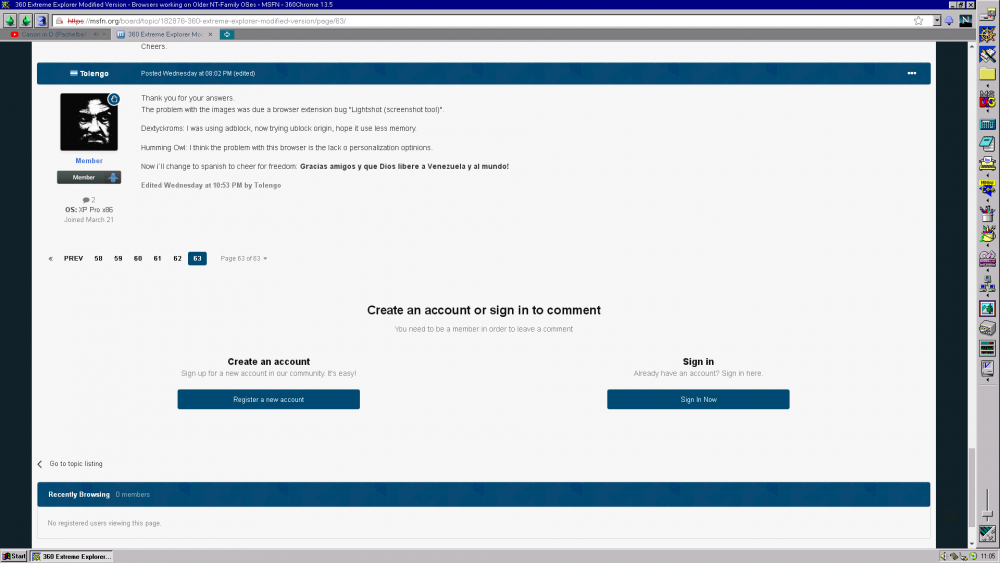The width and height of the screenshot is (1000, 563).
Task: Click the address bar URL field
Action: coord(485,21)
